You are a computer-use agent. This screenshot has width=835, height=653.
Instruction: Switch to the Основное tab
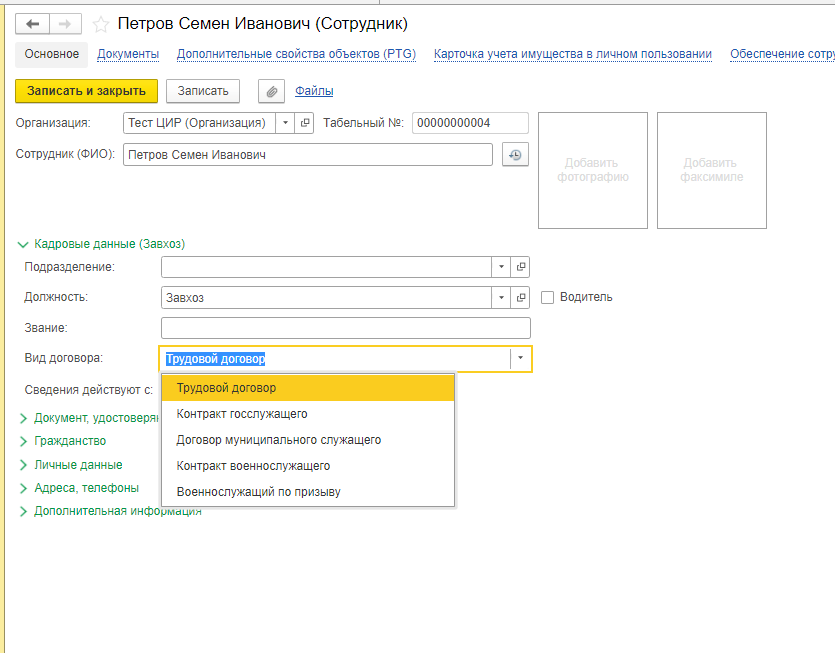(52, 54)
